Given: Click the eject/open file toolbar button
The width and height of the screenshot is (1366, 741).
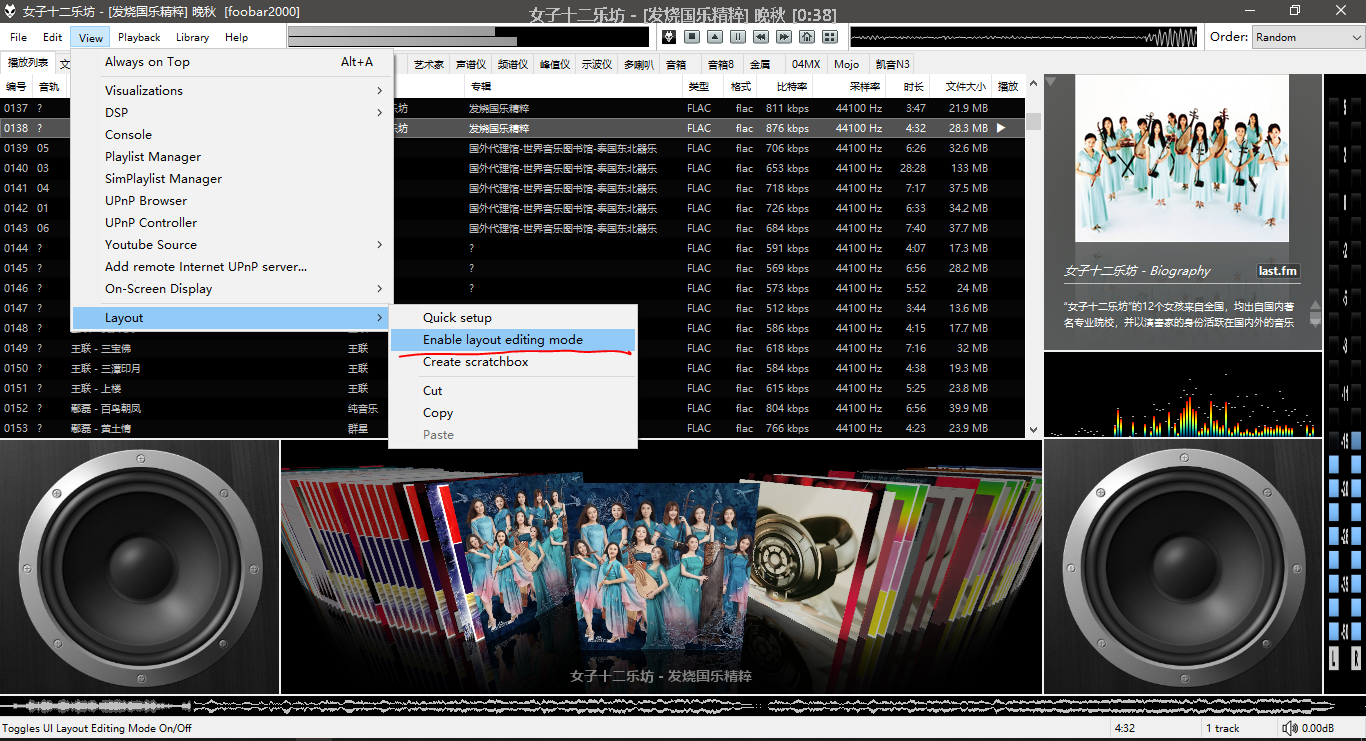Looking at the screenshot, I should 715,37.
